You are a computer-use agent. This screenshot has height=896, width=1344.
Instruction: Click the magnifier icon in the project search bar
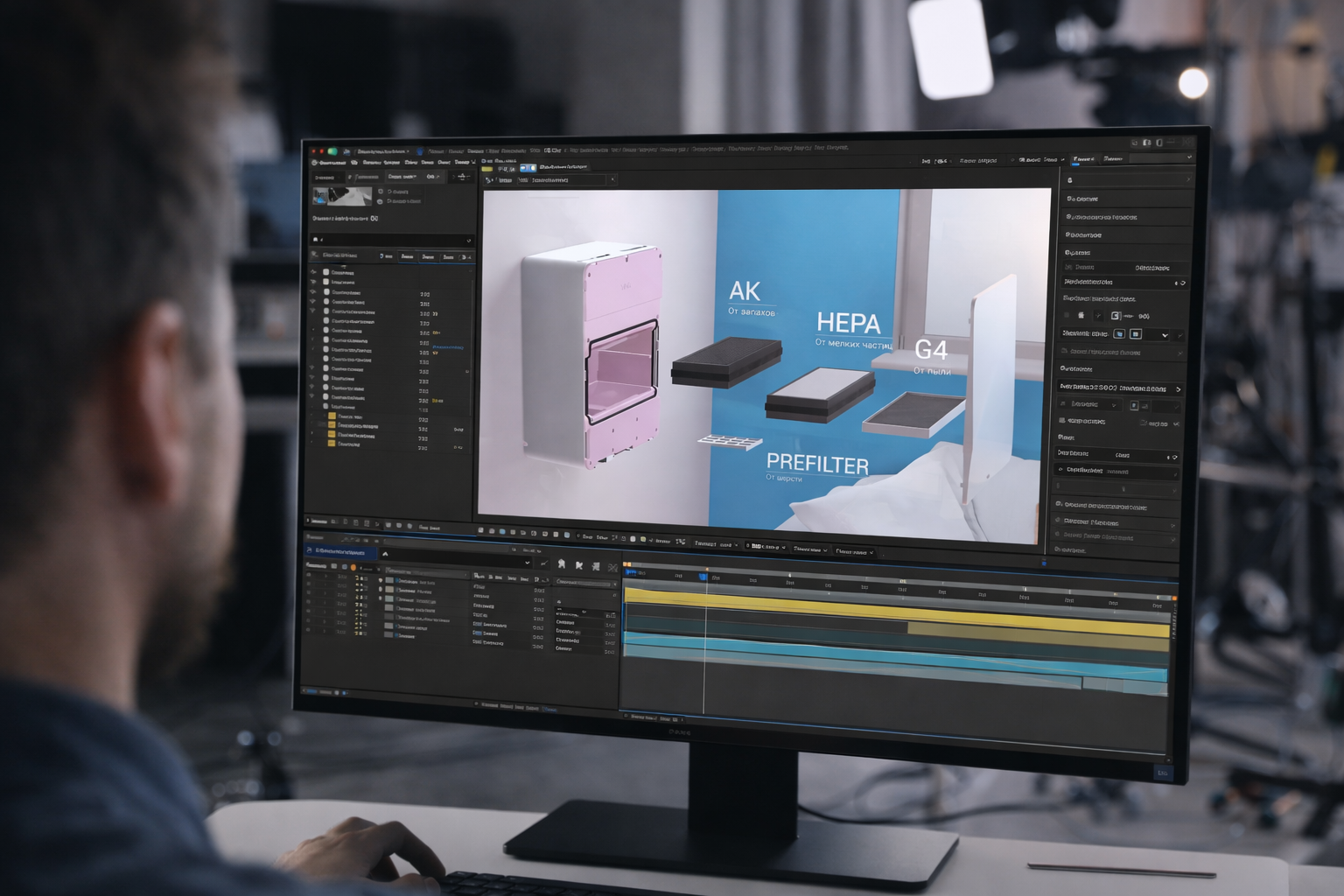click(316, 239)
